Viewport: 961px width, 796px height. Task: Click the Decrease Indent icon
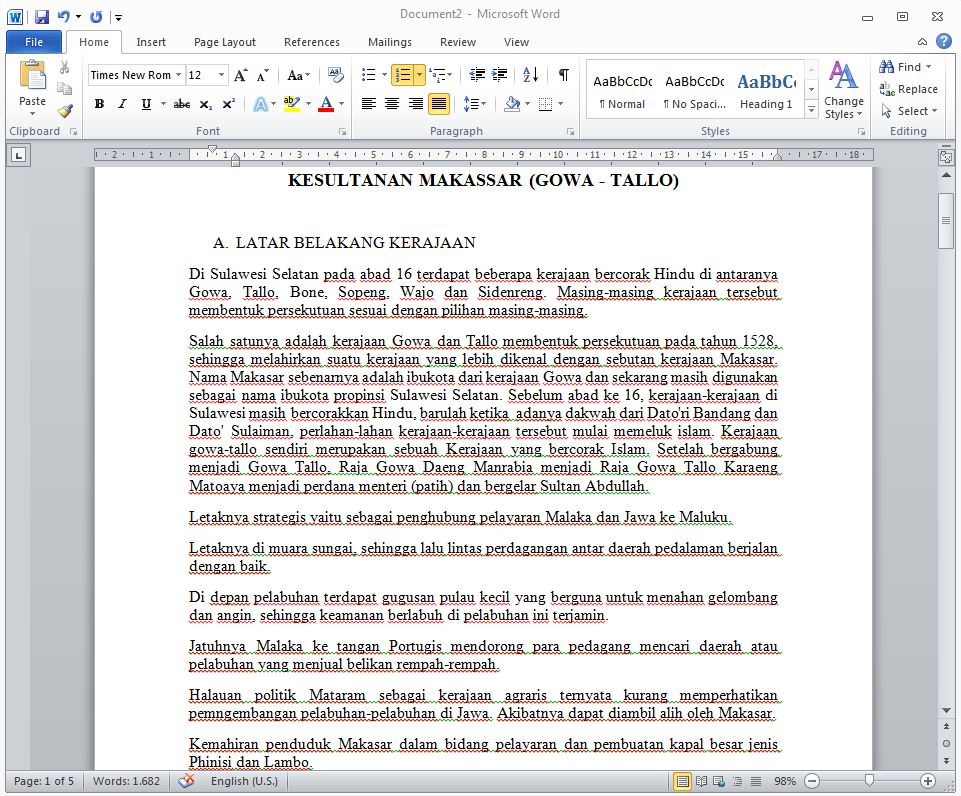point(477,75)
